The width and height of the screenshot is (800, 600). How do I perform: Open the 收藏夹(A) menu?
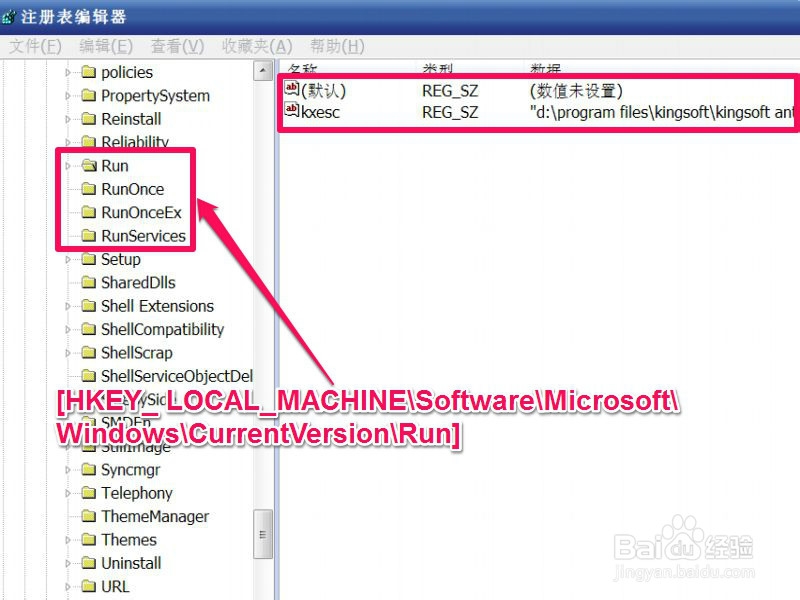click(257, 46)
